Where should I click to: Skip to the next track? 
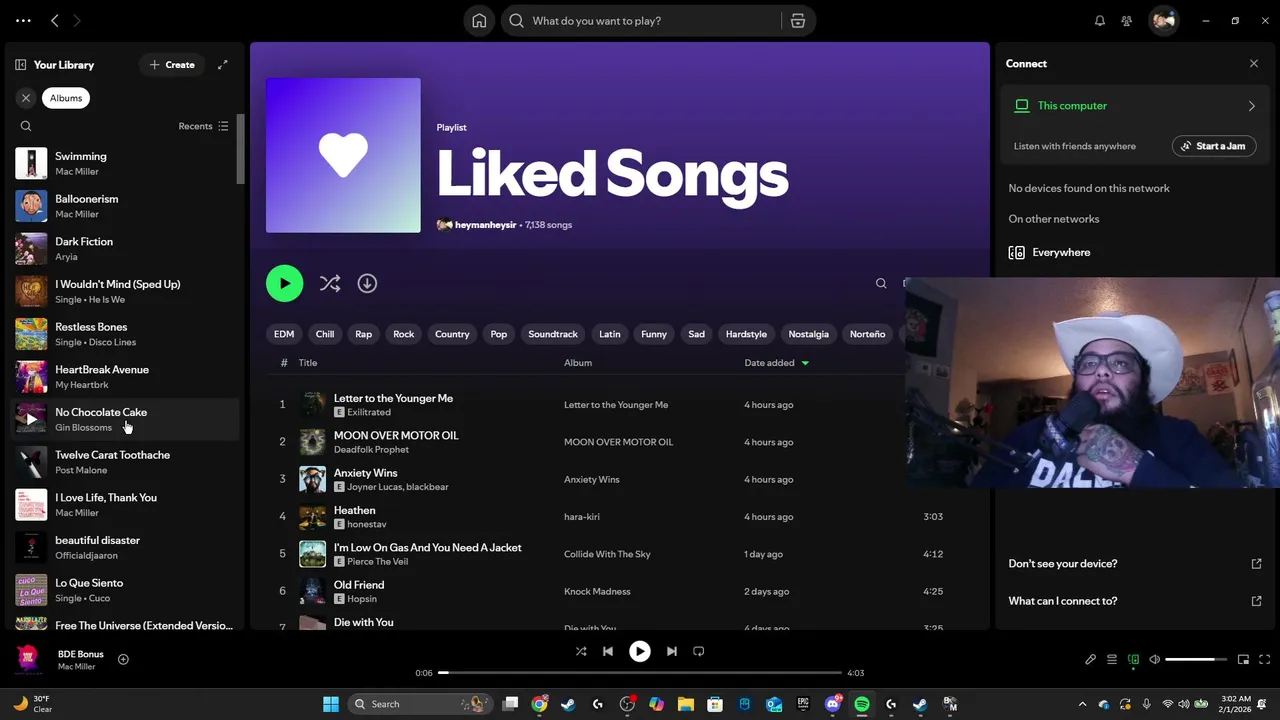click(672, 651)
